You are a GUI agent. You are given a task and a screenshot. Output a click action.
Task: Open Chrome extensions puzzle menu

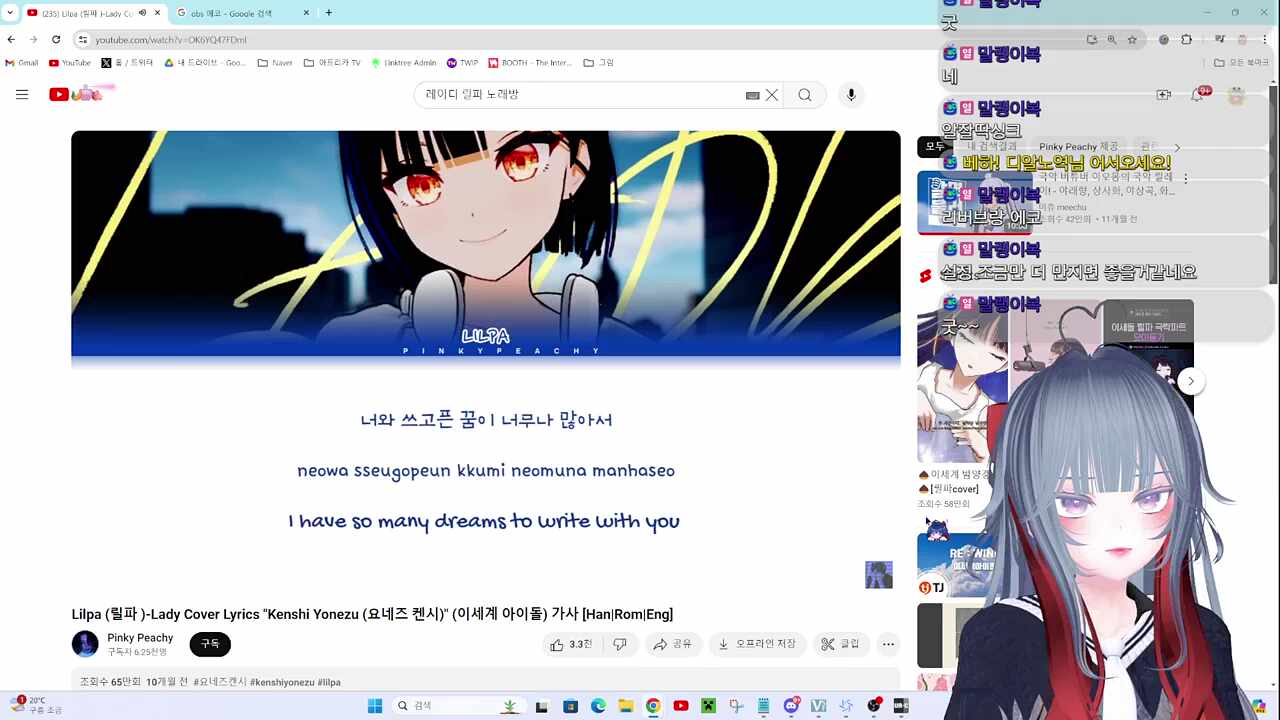point(1187,40)
